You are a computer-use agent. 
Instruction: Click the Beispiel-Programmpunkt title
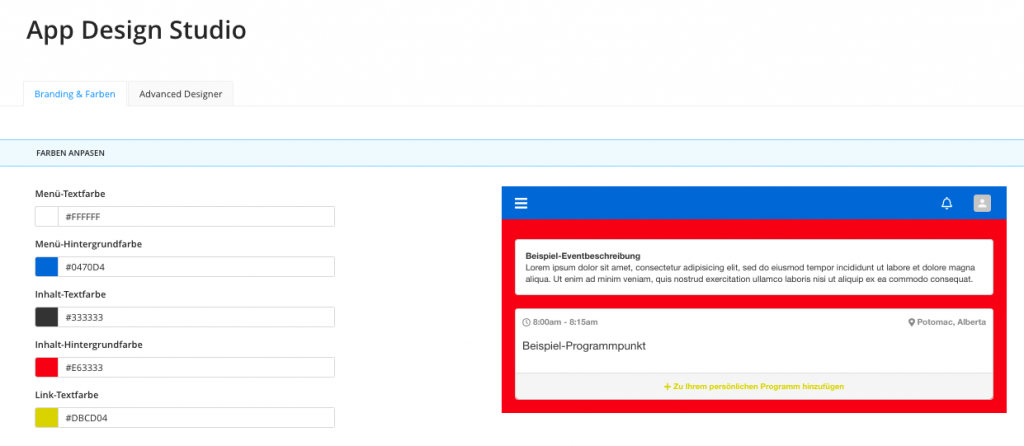click(584, 346)
